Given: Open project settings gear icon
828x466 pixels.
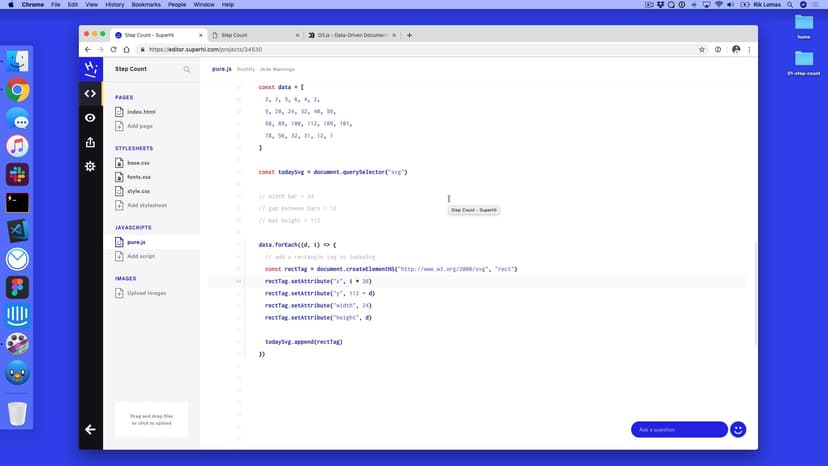Looking at the screenshot, I should (90, 166).
